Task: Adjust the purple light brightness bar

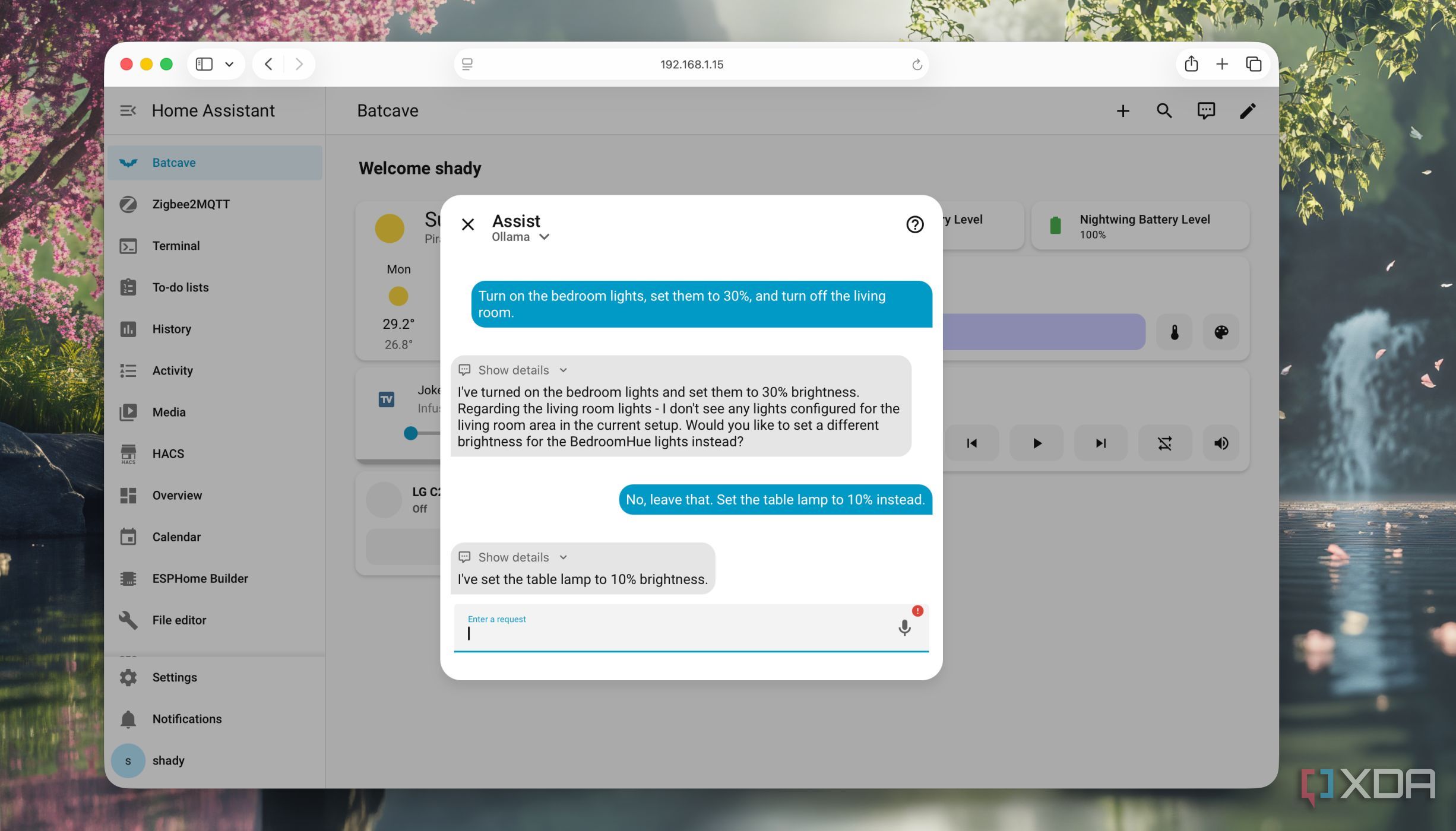Action: pyautogui.click(x=1044, y=332)
